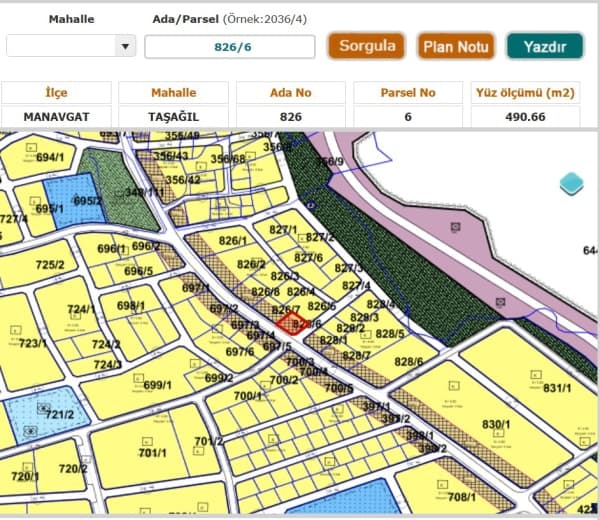Click parcel label 826/1
This screenshot has height=520, width=600.
point(233,241)
